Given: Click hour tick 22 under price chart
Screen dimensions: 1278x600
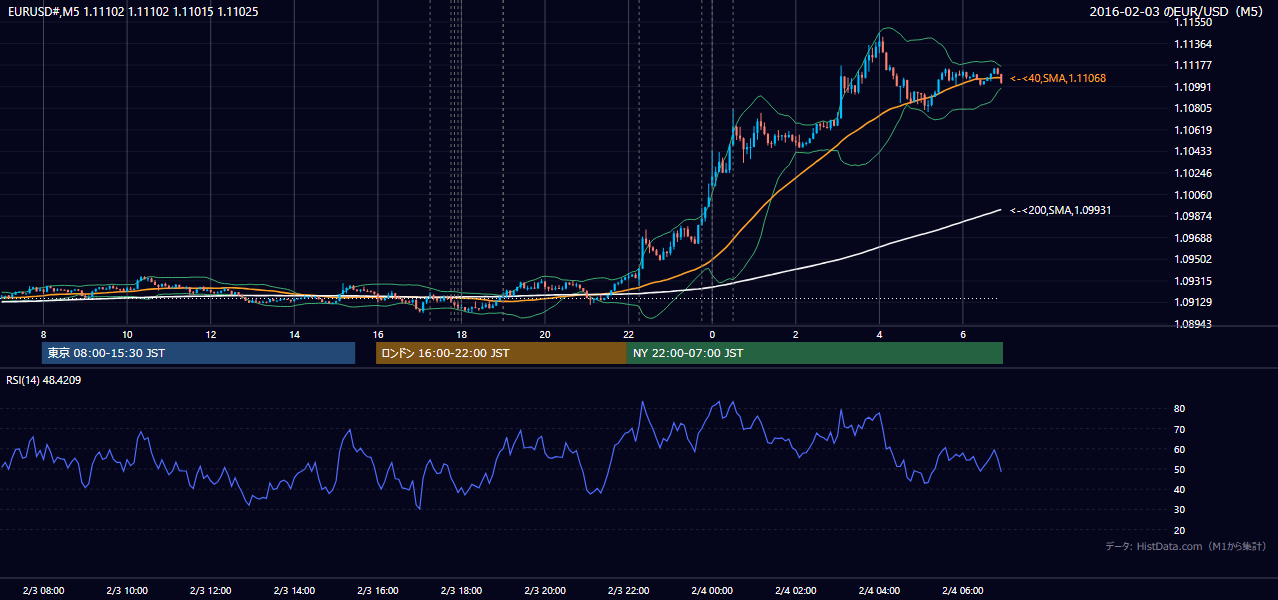Looking at the screenshot, I should [x=628, y=334].
